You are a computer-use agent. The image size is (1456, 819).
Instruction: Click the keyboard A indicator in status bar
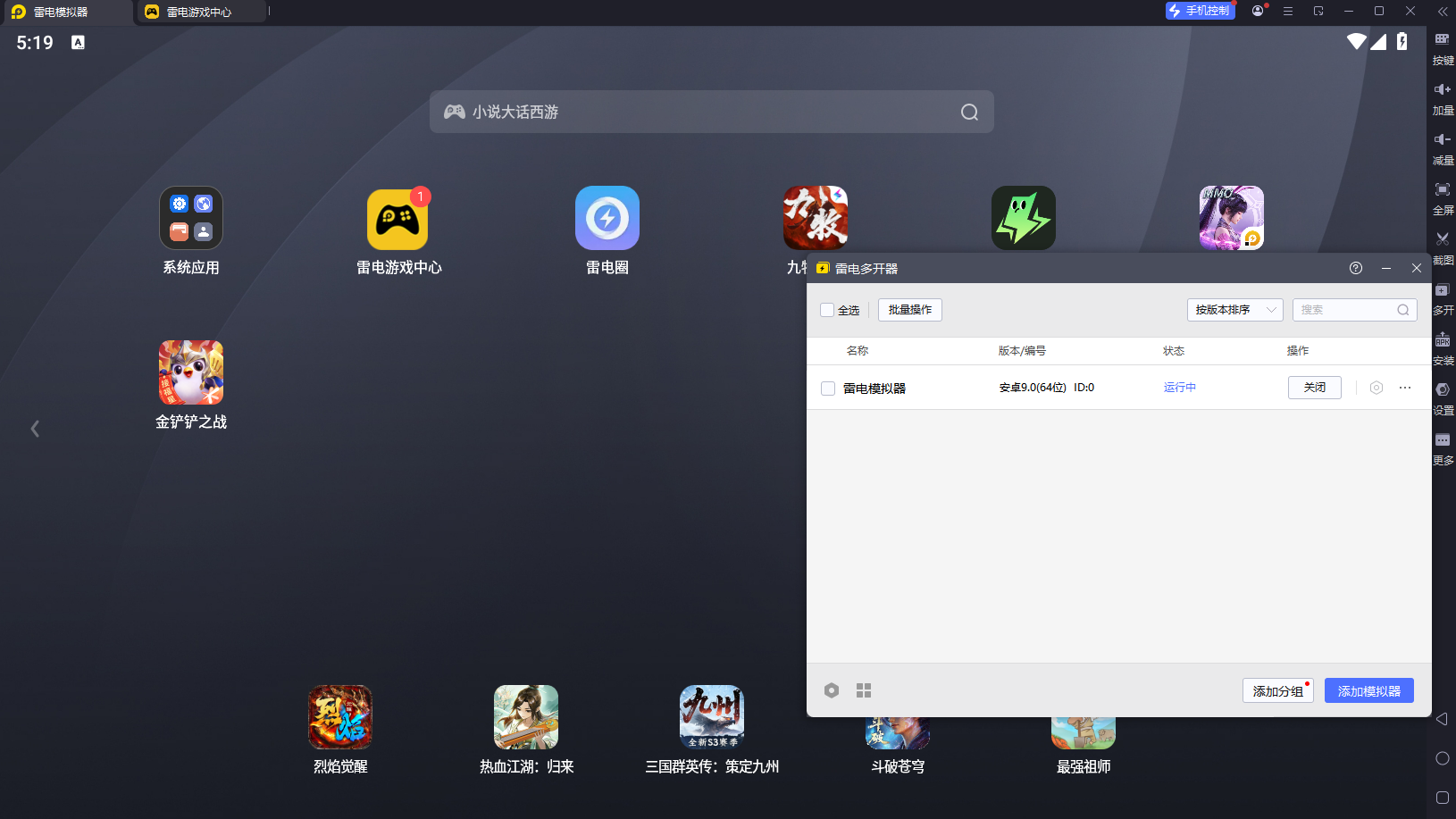79,42
